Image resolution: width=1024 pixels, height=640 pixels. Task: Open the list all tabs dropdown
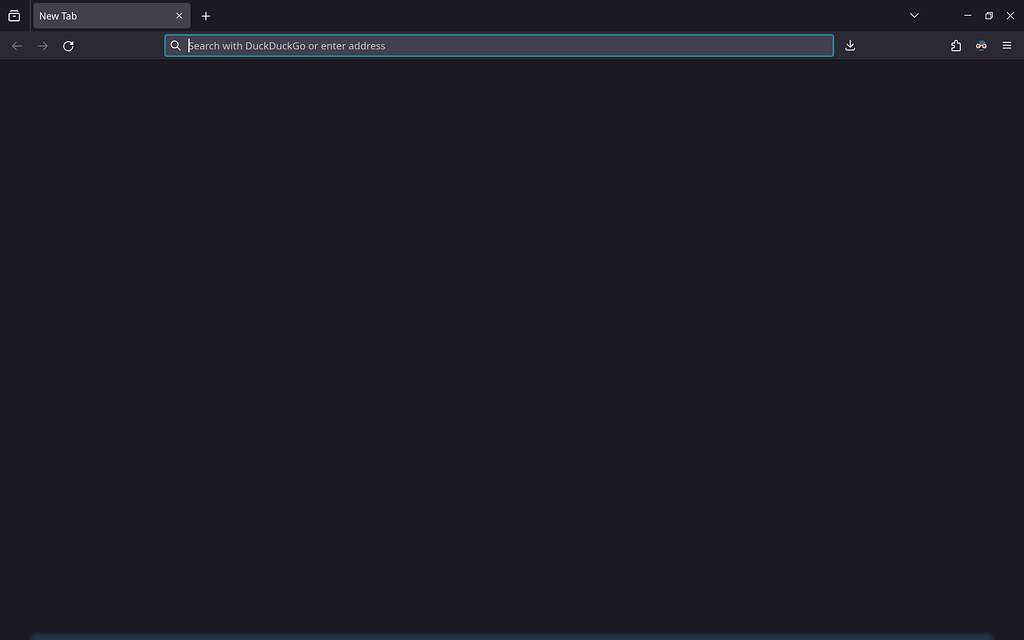914,15
